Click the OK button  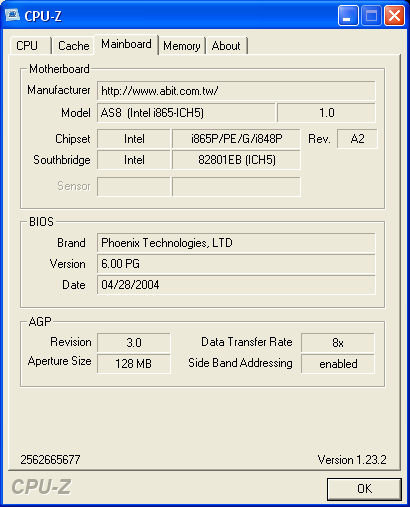(364, 489)
